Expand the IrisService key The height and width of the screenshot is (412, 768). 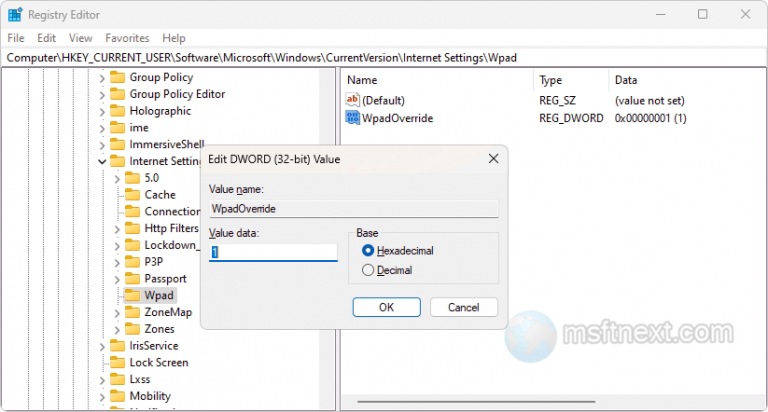tap(102, 346)
